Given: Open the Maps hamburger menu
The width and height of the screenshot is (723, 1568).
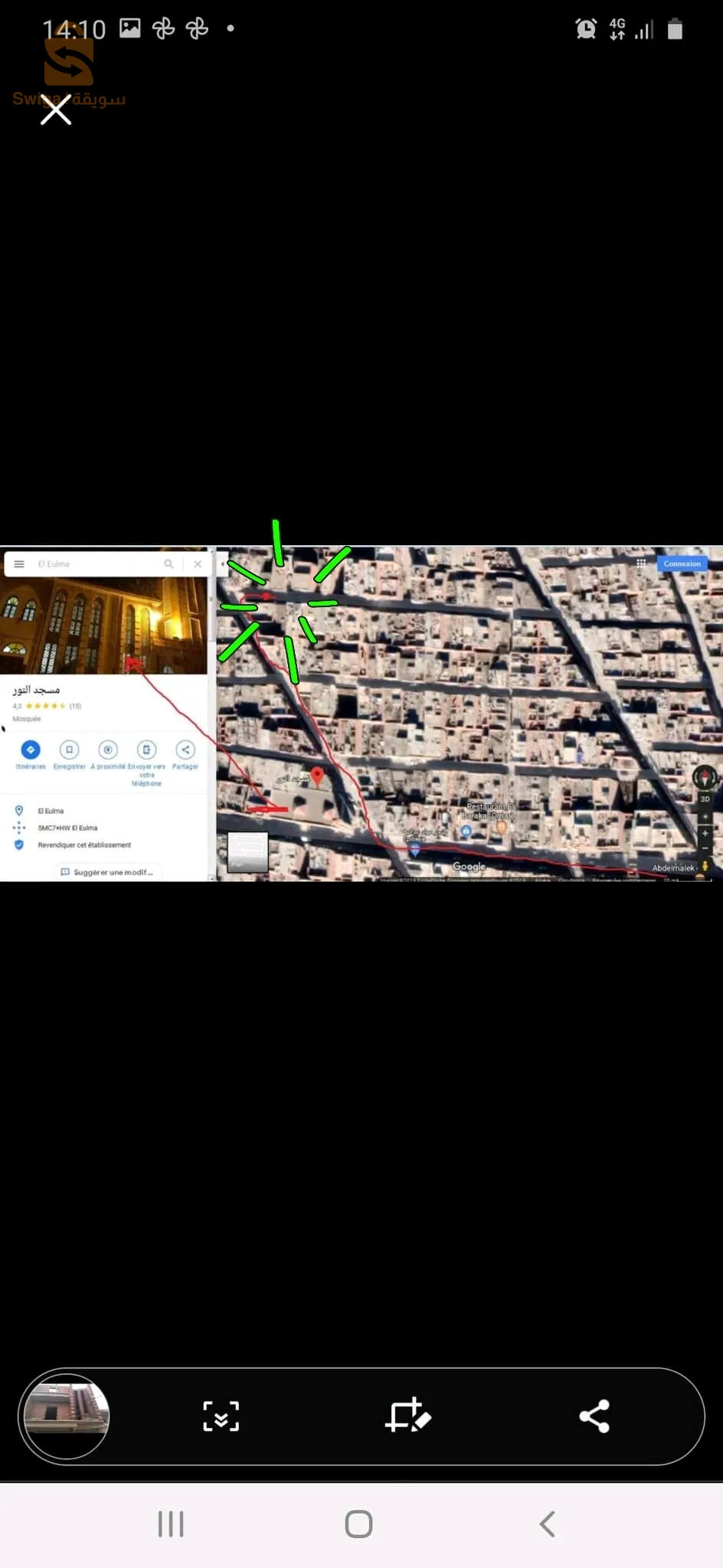Looking at the screenshot, I should point(19,564).
